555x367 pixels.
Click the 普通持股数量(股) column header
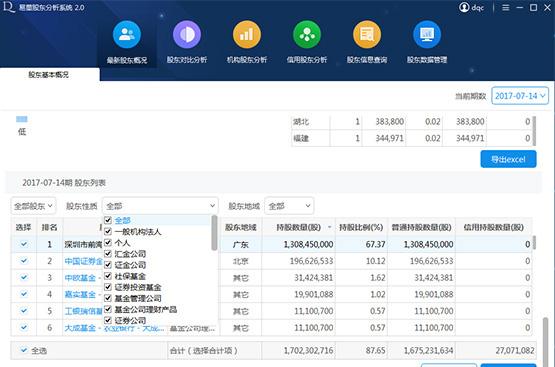pyautogui.click(x=421, y=227)
